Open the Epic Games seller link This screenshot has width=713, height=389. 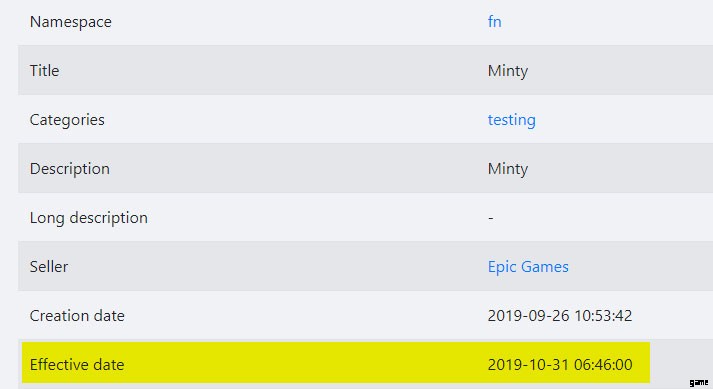528,267
